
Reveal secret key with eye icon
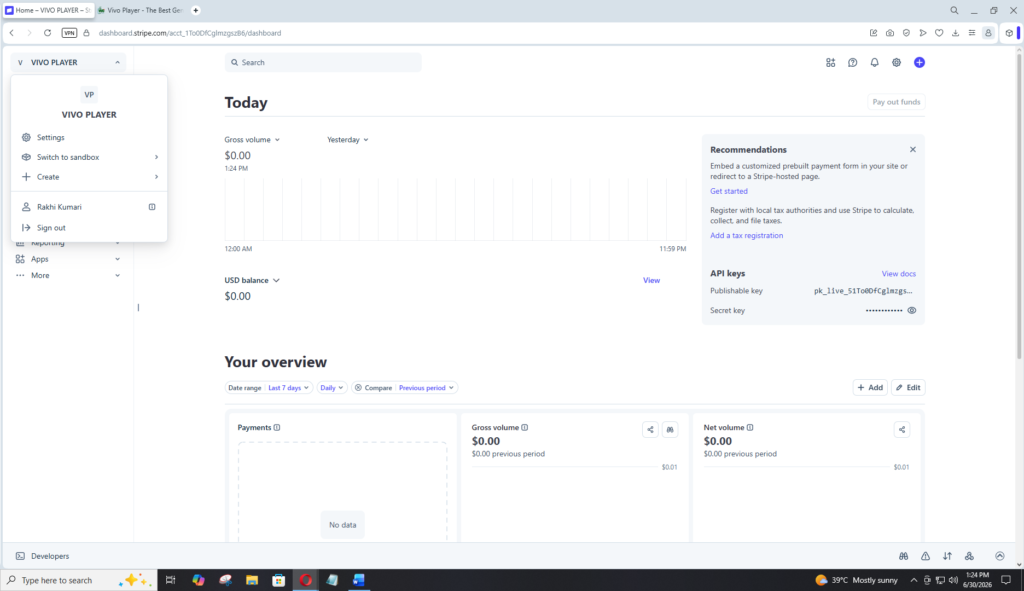click(912, 310)
